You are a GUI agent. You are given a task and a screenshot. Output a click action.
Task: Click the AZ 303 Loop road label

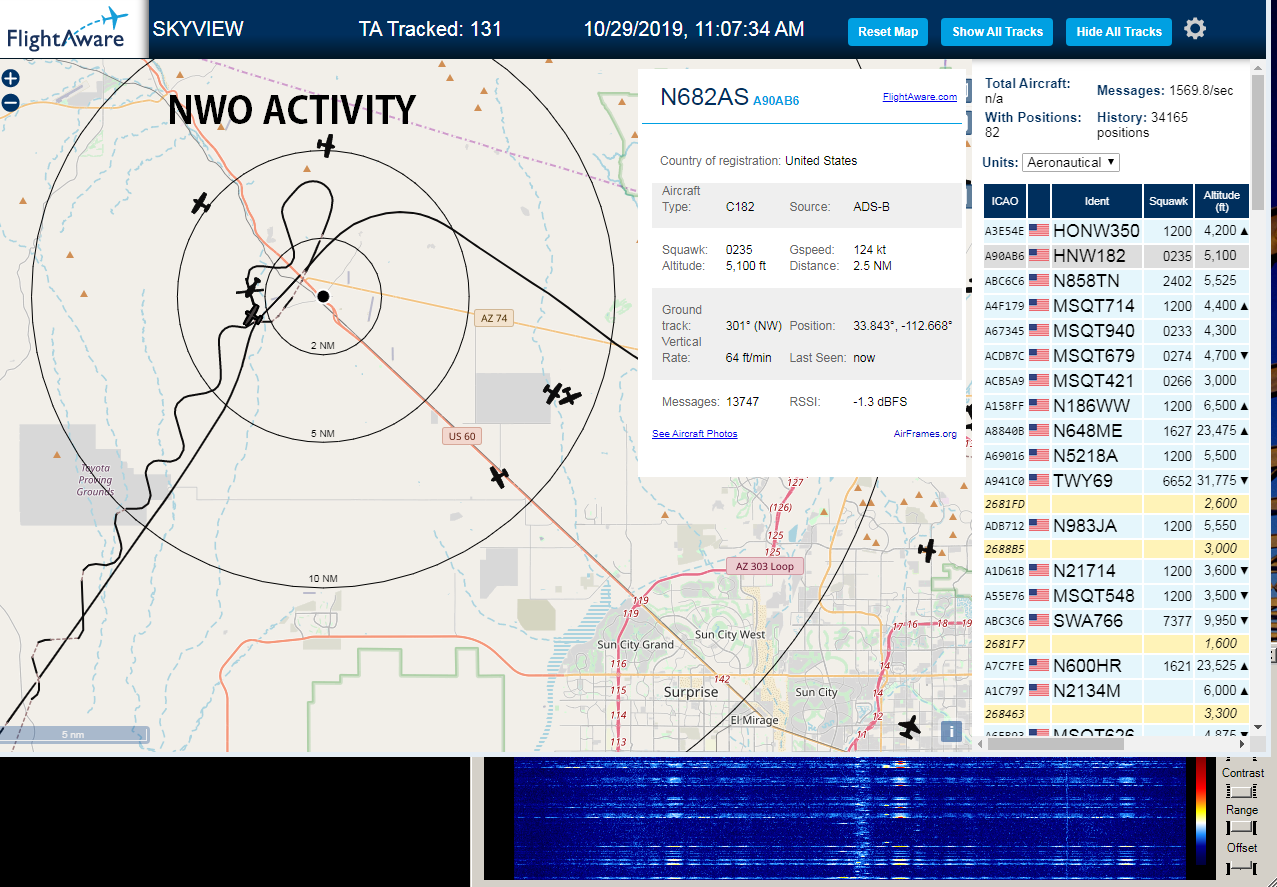pos(765,566)
